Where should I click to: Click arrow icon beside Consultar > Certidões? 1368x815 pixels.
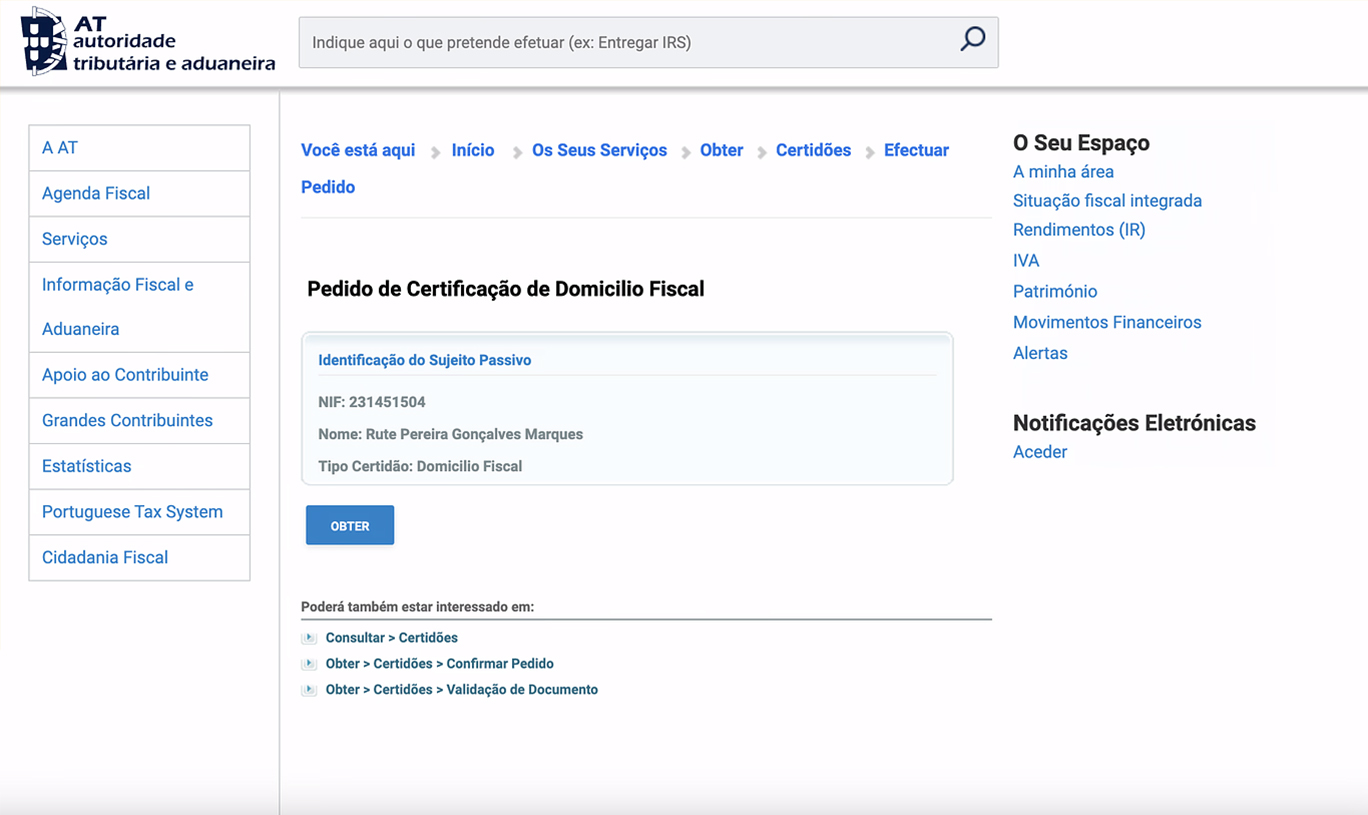click(310, 638)
